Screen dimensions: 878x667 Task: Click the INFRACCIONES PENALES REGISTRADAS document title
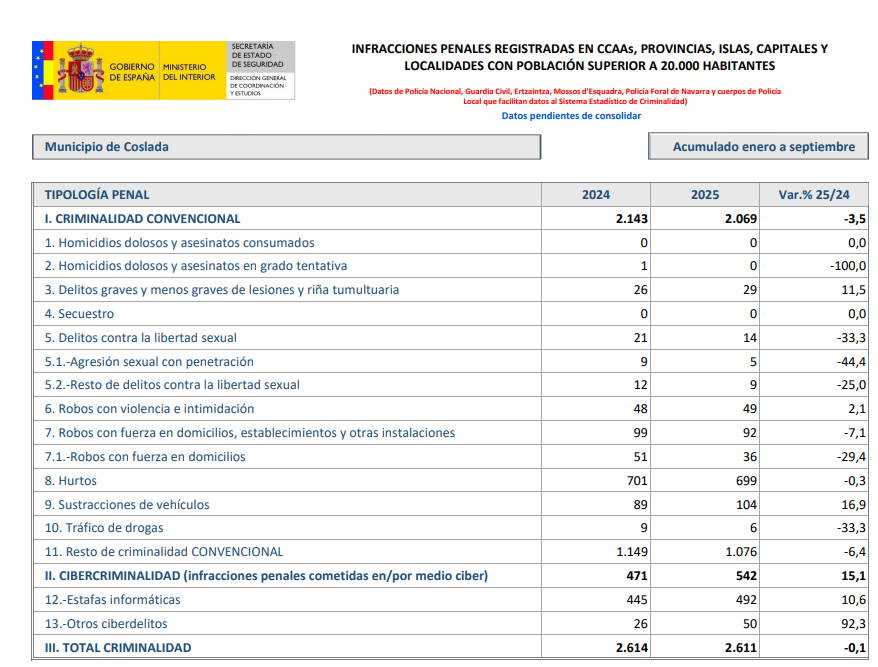click(x=589, y=57)
